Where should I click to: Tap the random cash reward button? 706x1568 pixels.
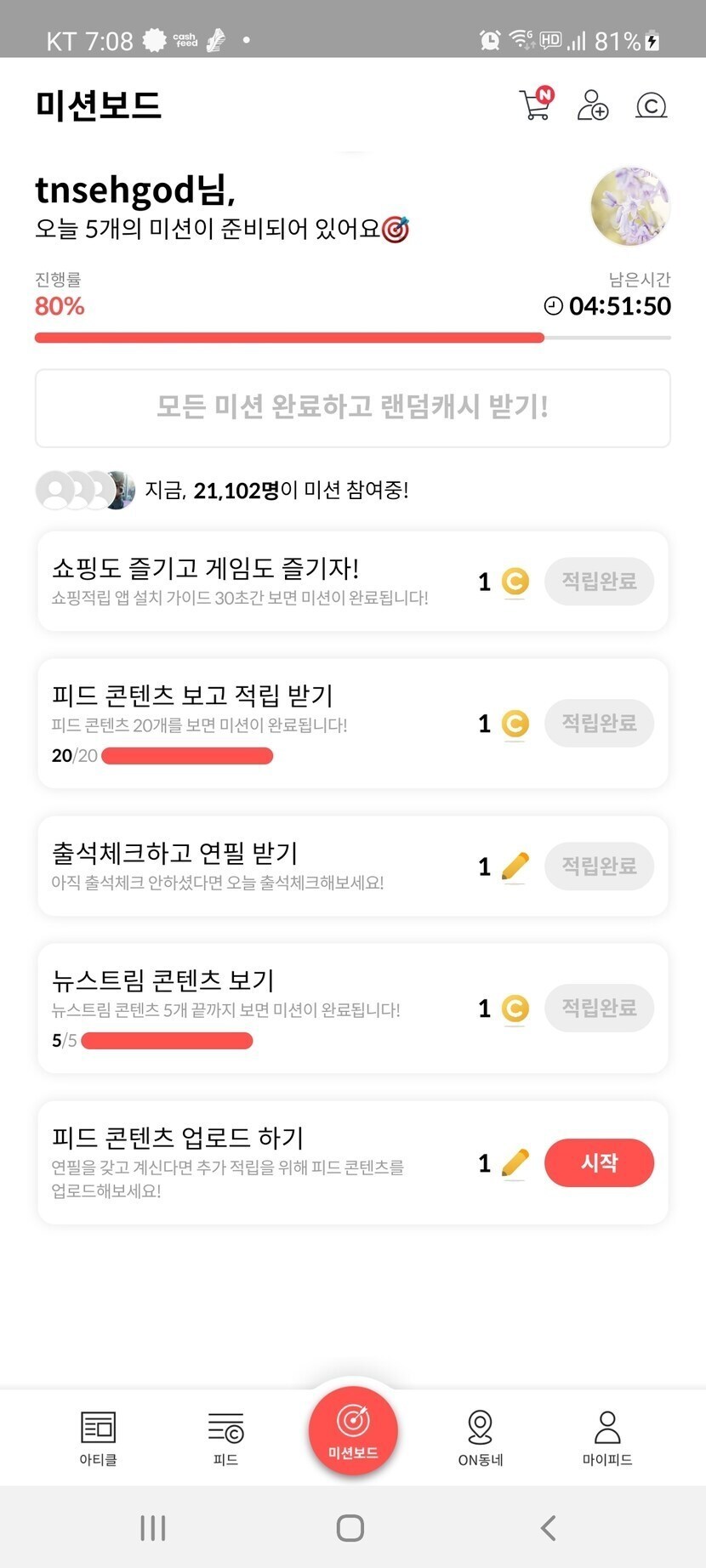click(x=352, y=407)
